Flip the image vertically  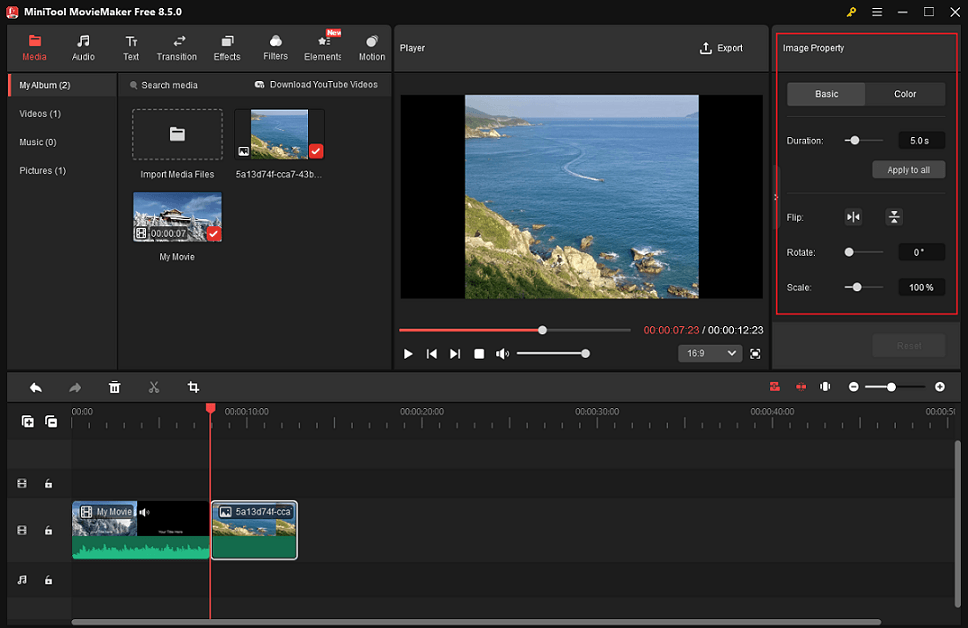893,216
